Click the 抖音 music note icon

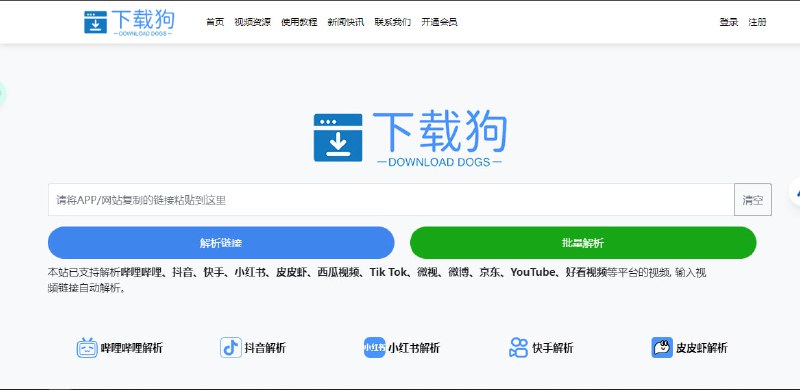tap(231, 348)
